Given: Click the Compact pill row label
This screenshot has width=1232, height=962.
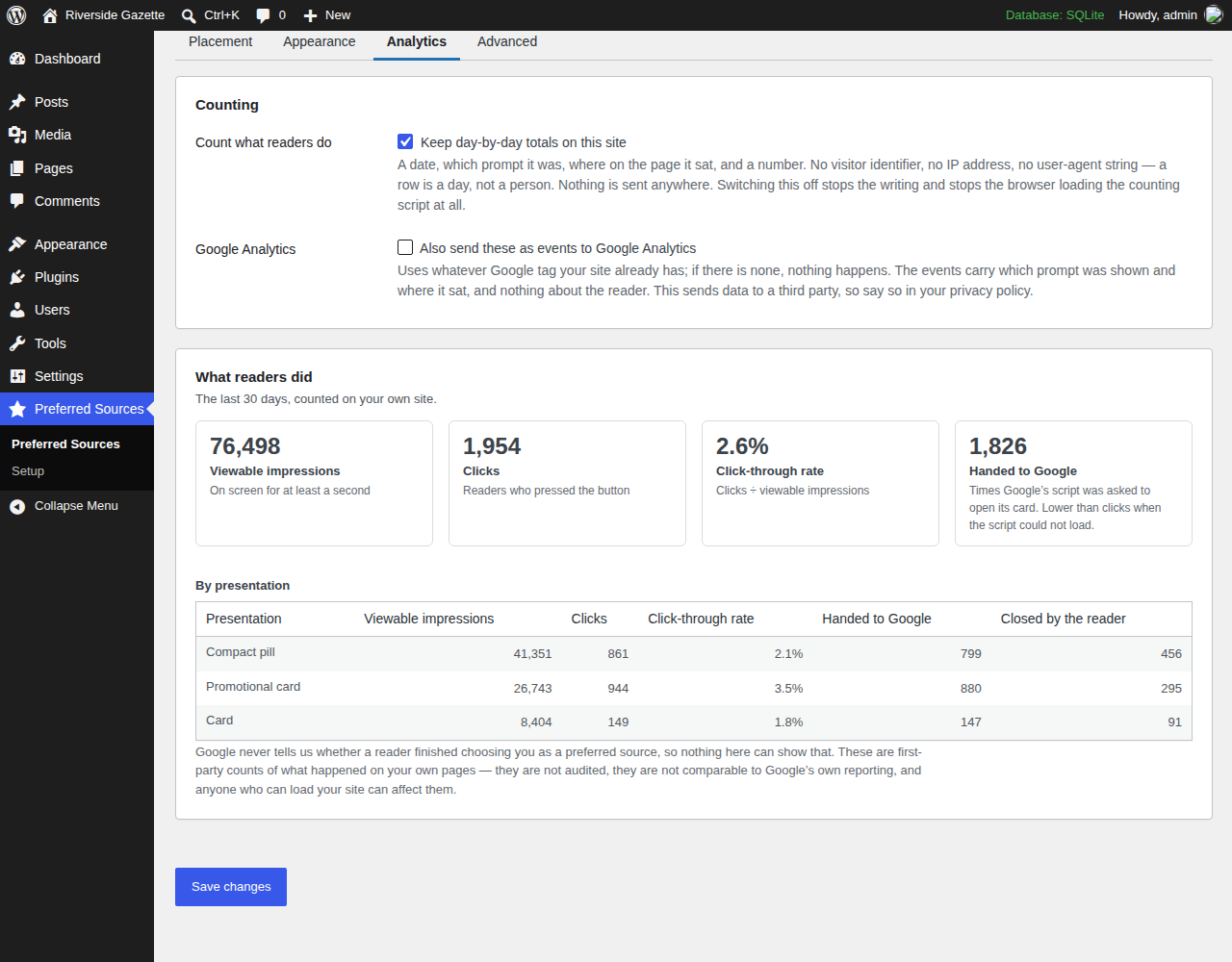Looking at the screenshot, I should pos(241,652).
